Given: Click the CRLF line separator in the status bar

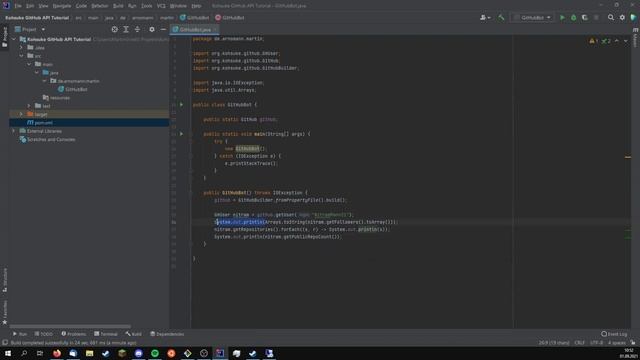Looking at the screenshot, I should point(580,343).
